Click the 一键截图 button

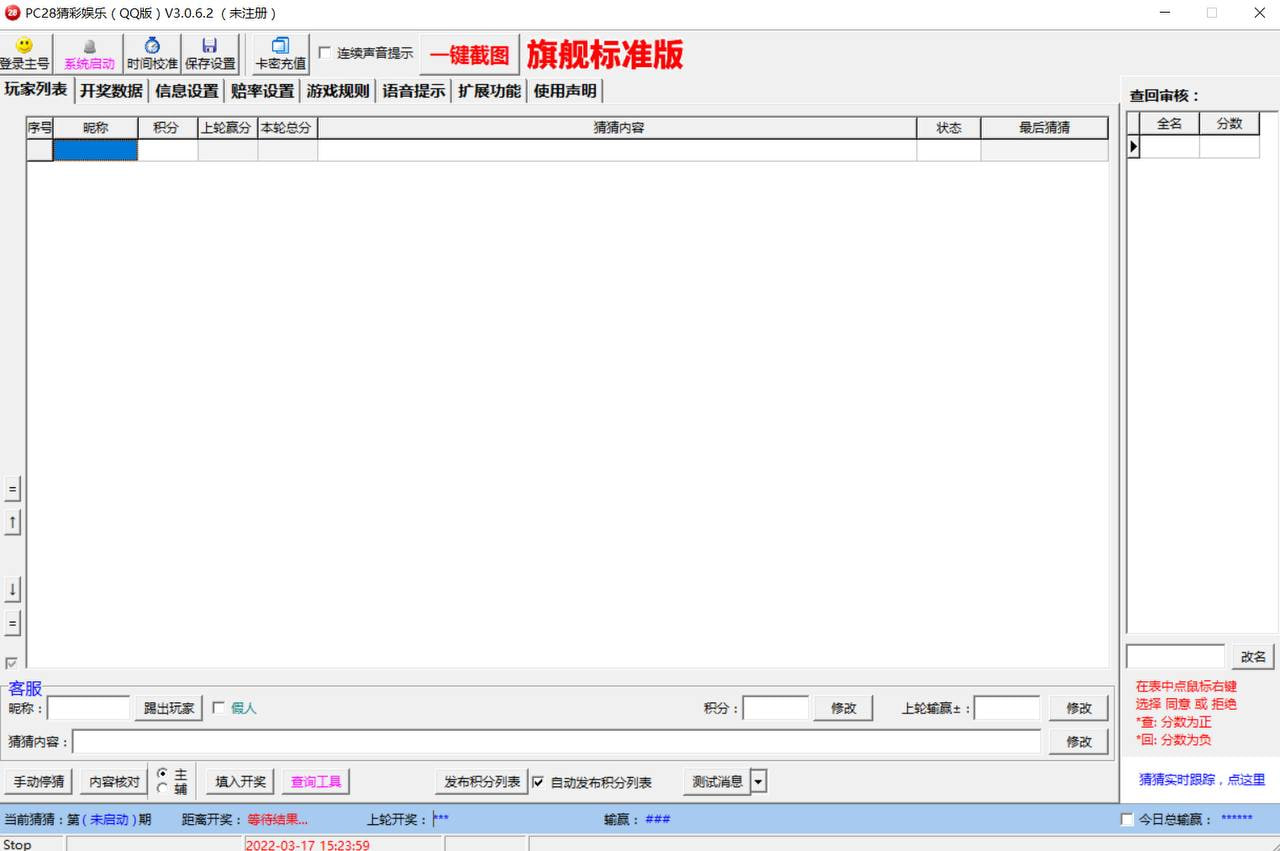coord(469,55)
